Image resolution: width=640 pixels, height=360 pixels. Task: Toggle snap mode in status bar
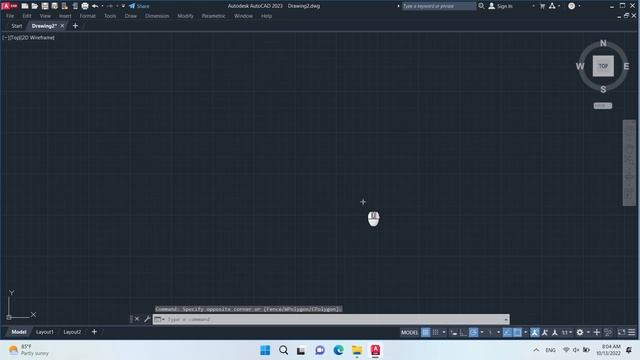[x=436, y=333]
